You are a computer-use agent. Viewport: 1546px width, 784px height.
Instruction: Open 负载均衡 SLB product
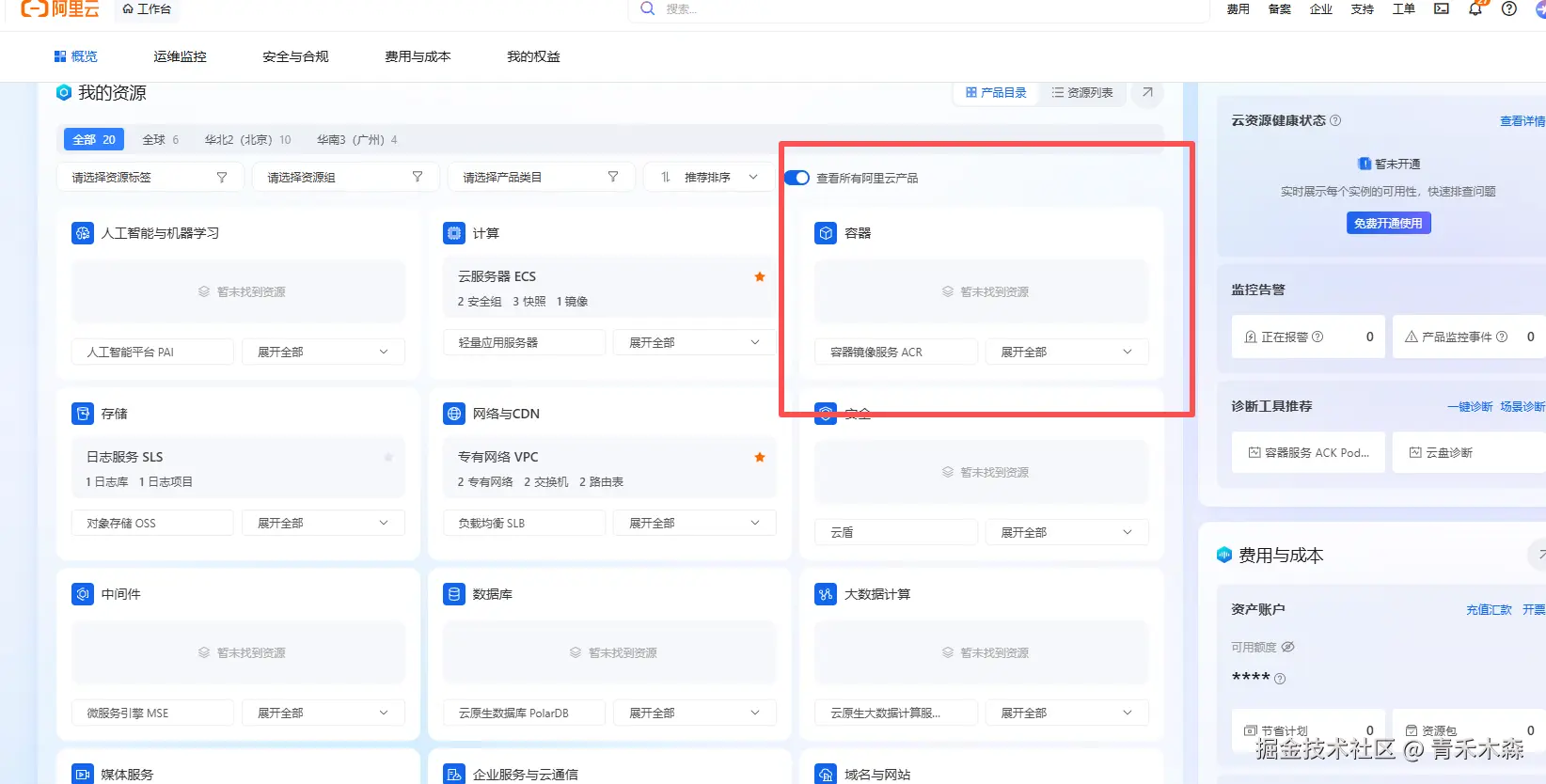(x=525, y=523)
